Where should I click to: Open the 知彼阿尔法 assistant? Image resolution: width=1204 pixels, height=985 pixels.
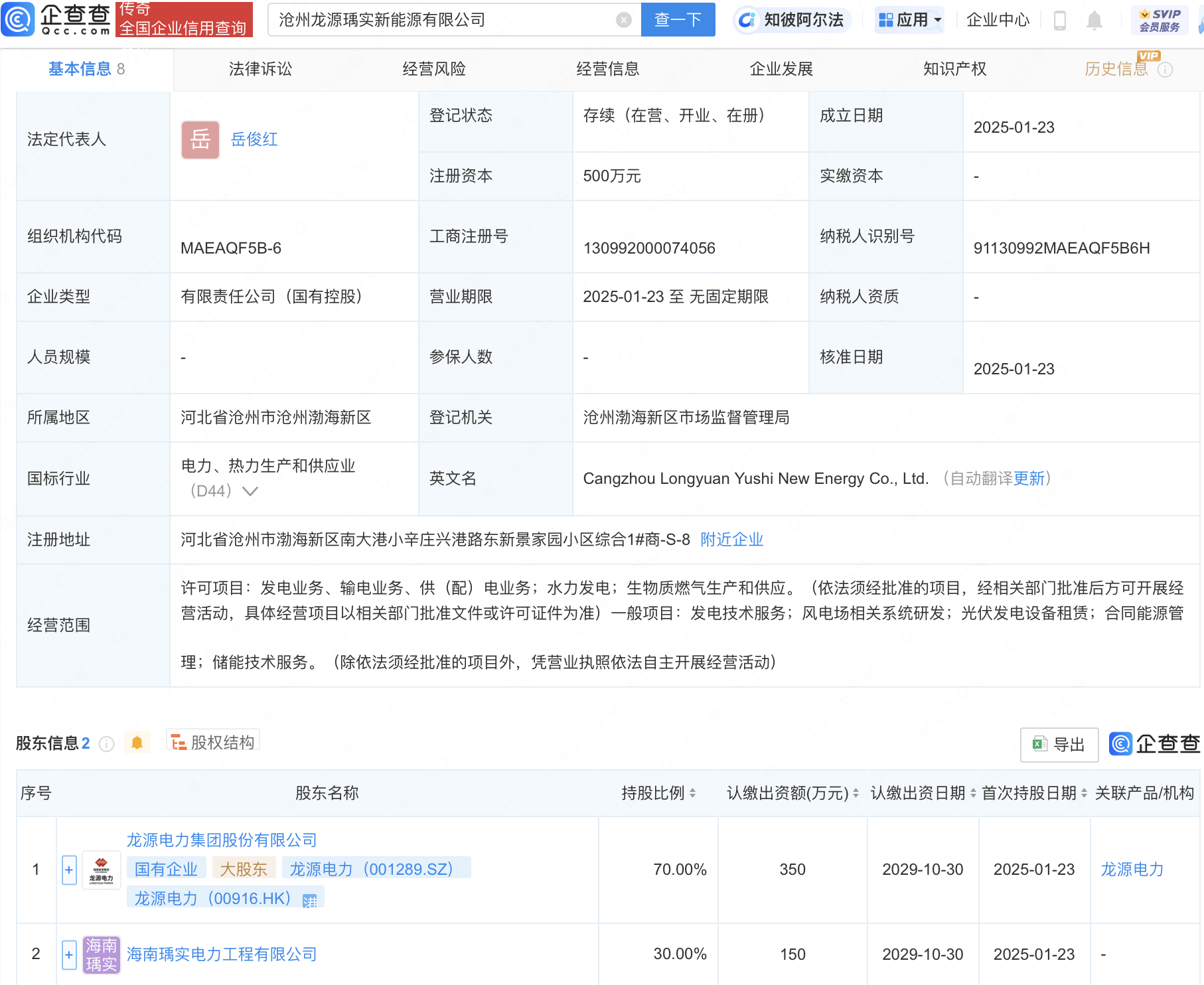[792, 20]
